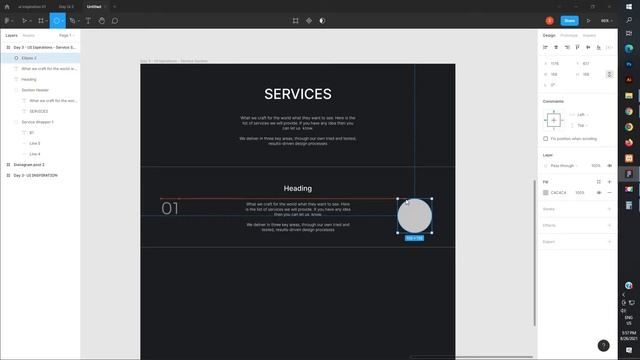
Task: Select the Heading layer
Action: [41, 79]
